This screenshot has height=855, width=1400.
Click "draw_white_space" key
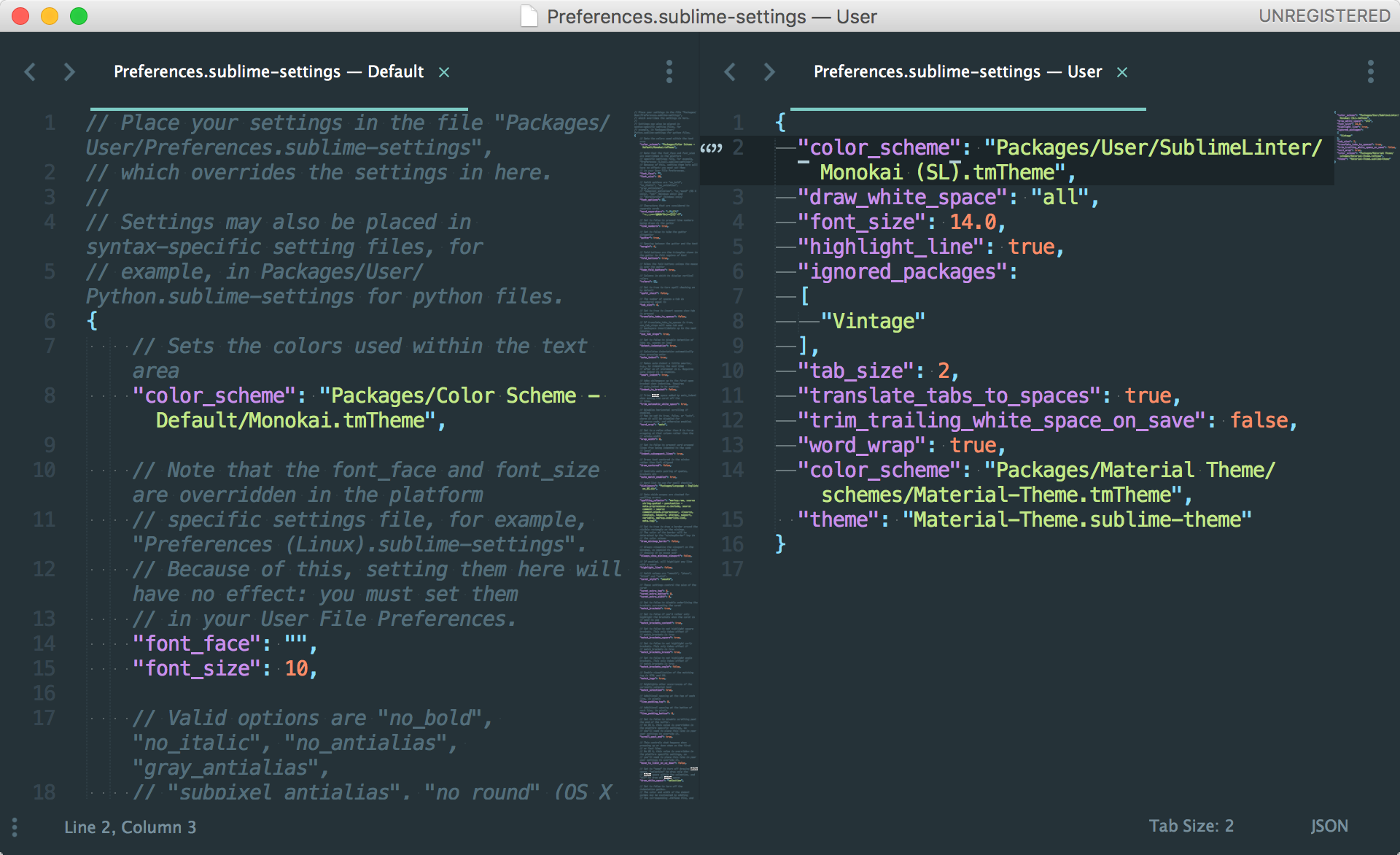coord(903,197)
